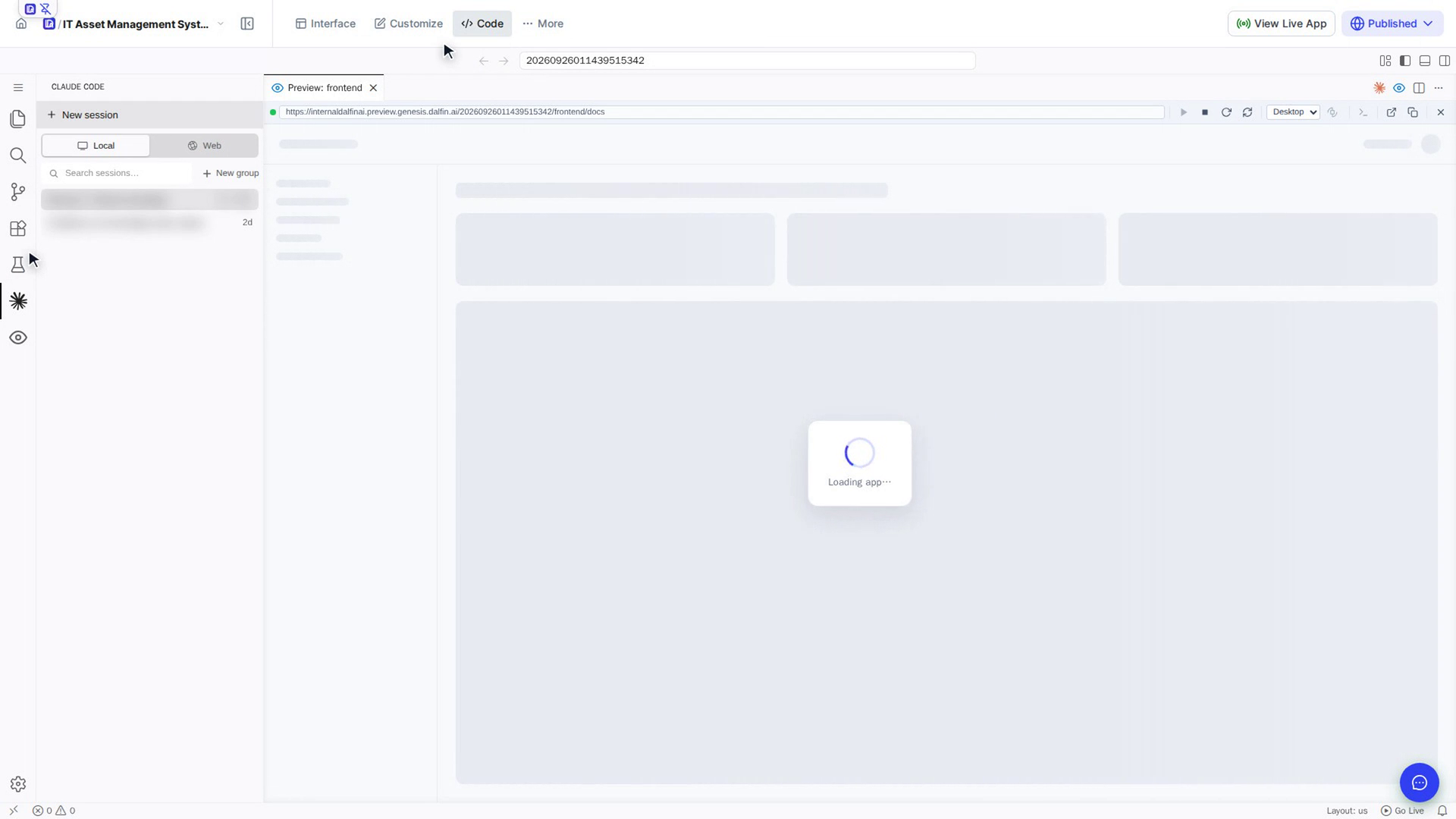Open preview in external browser icon
Screen dimensions: 1456x819
(1392, 112)
